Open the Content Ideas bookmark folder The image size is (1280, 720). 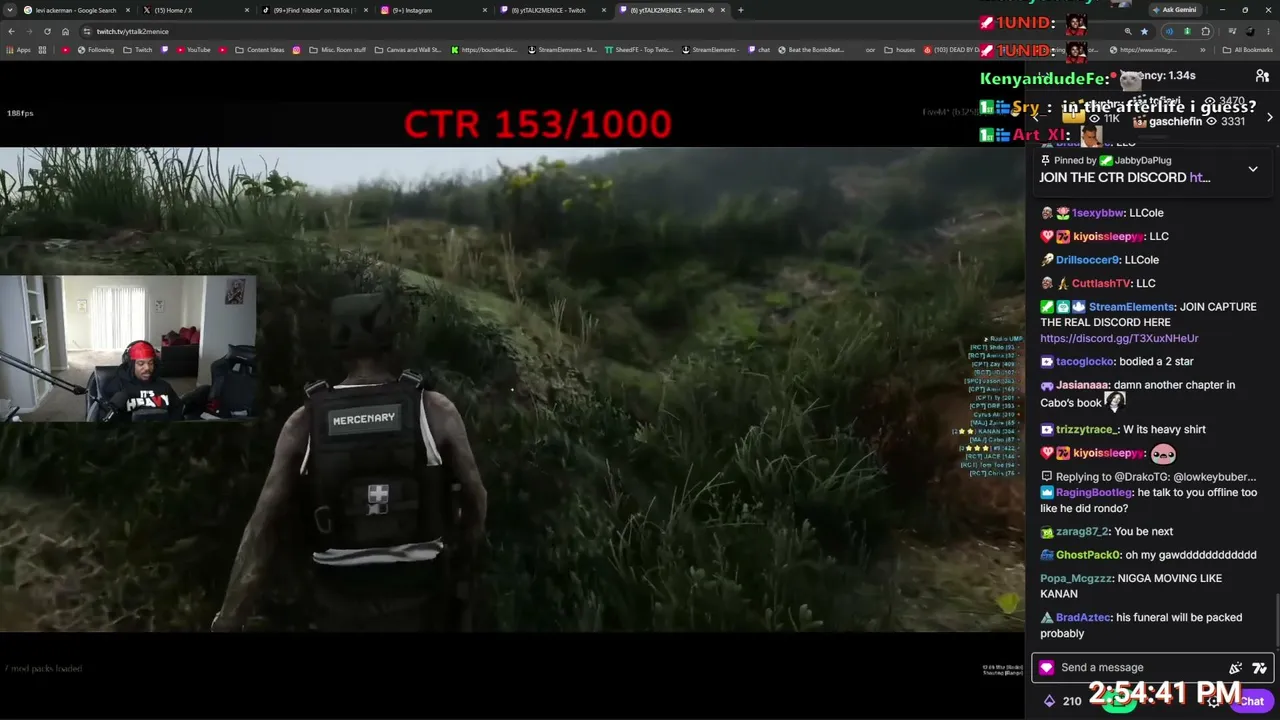259,50
